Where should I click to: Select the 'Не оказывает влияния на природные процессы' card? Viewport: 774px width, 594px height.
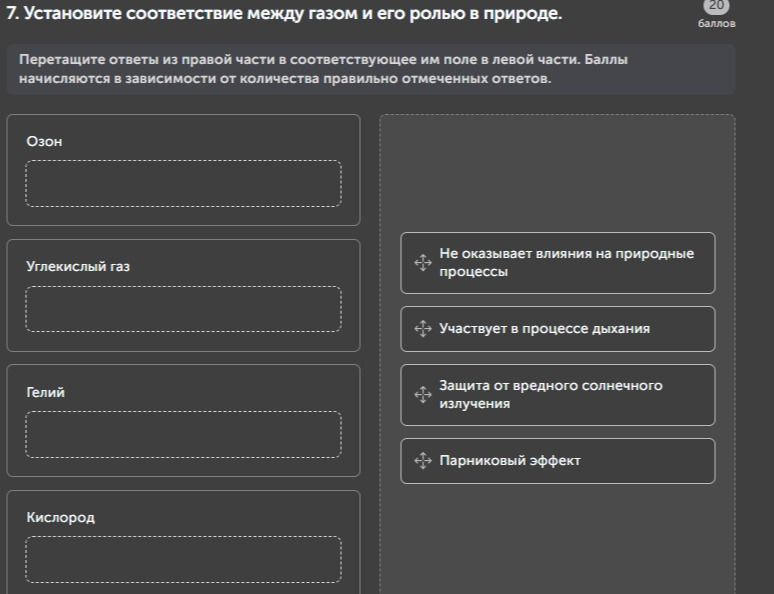558,263
